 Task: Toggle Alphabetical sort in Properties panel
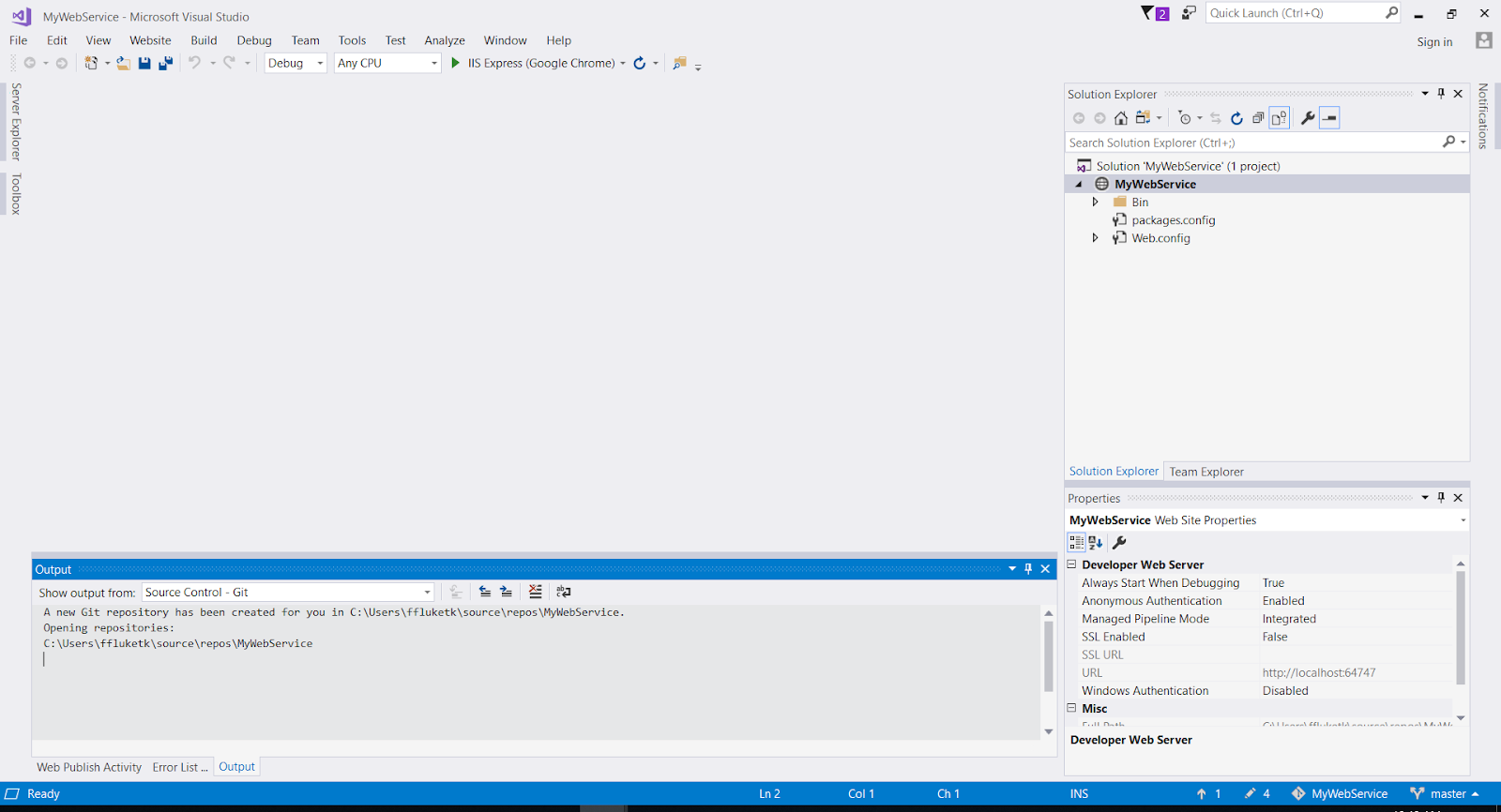1096,542
